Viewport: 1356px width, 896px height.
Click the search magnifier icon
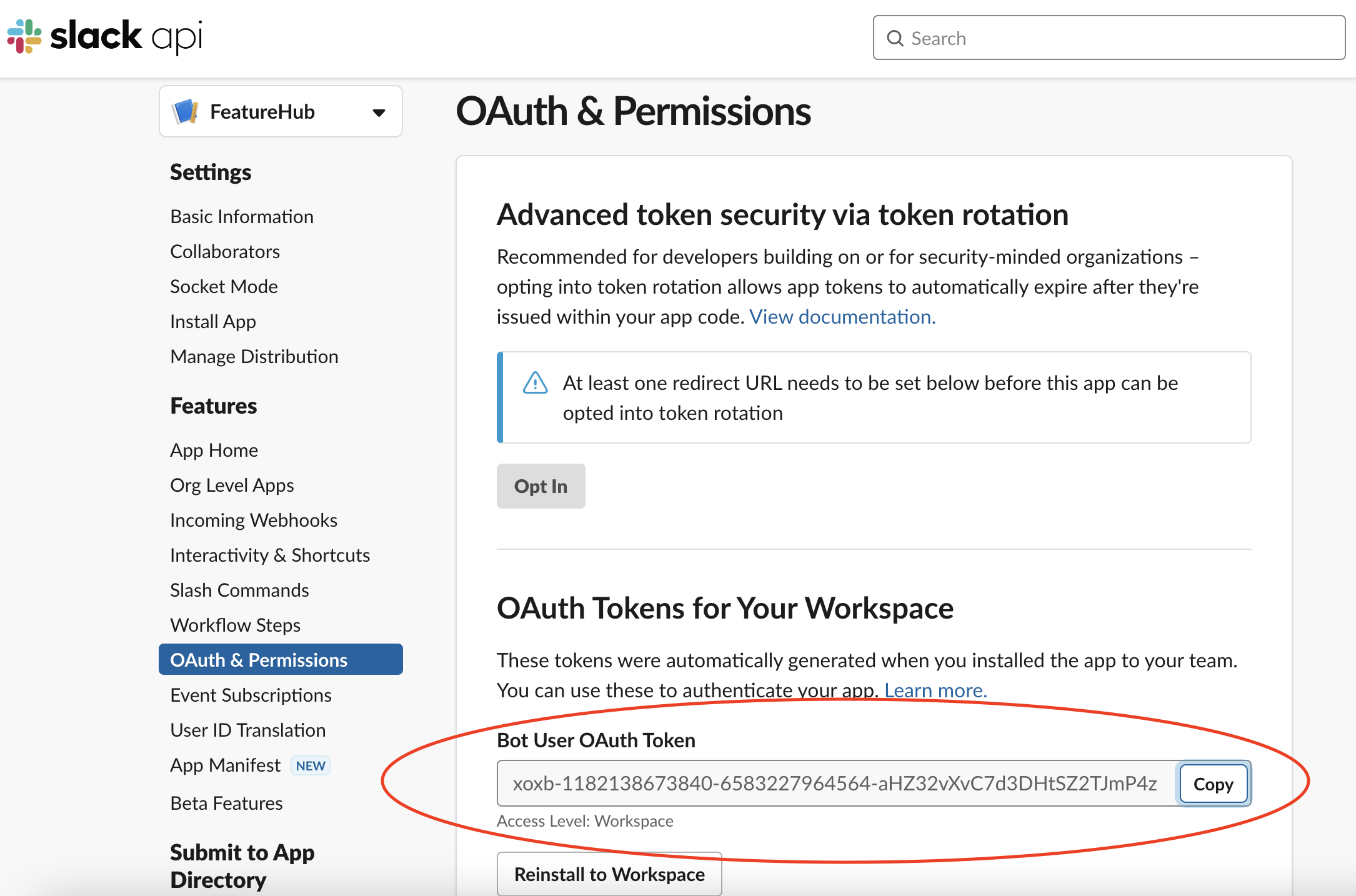point(895,39)
